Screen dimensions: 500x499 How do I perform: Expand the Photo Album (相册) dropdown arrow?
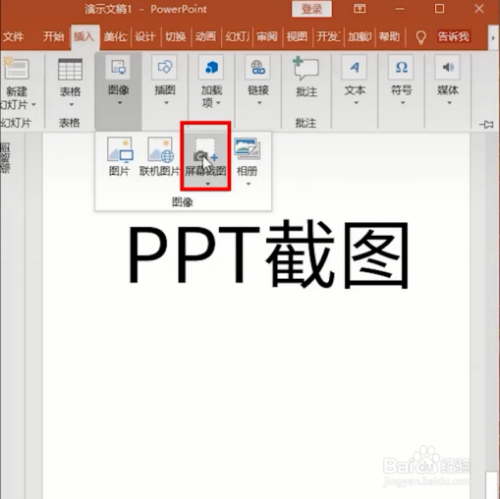(248, 184)
